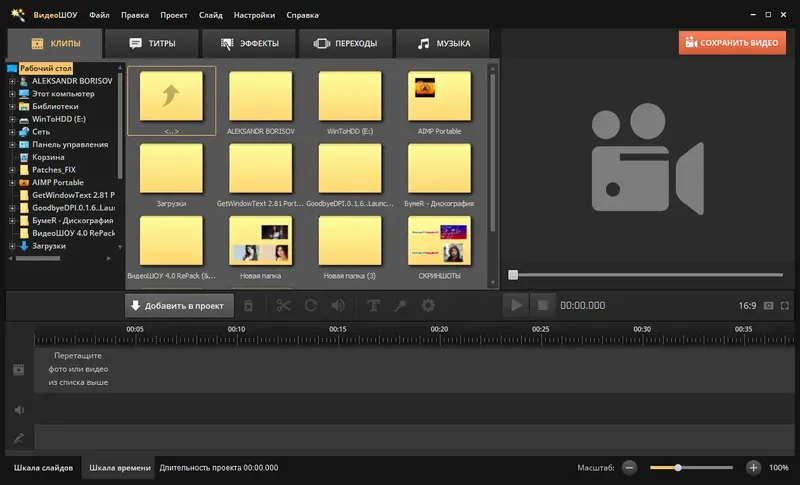Viewport: 800px width, 485px height.
Task: Click the snapshot camera icon beside 16:9
Action: point(768,305)
